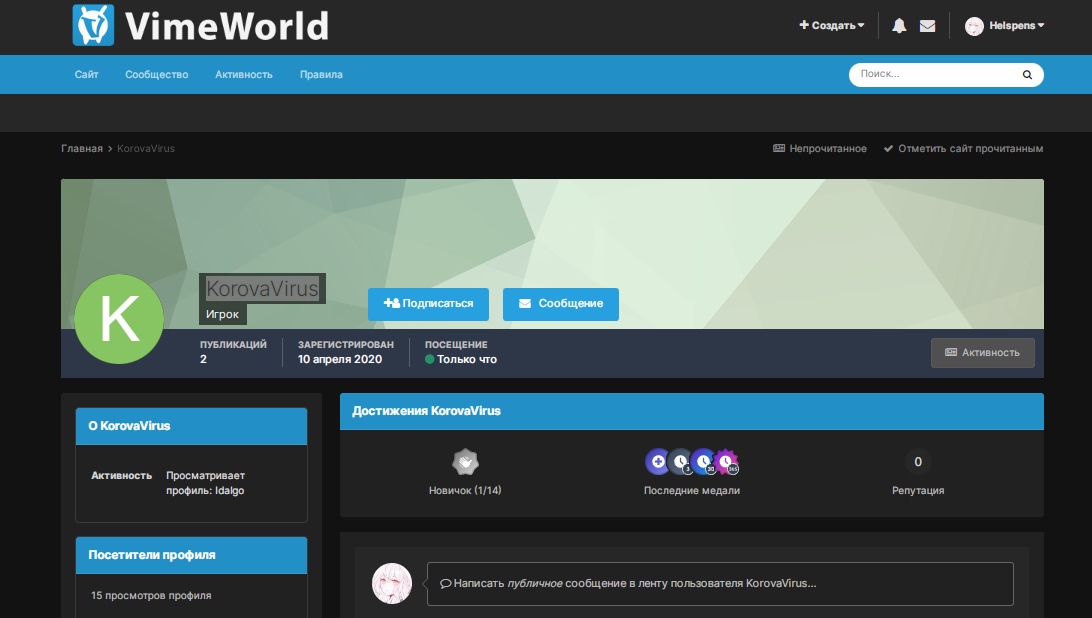Click the first medal with plus symbol
The height and width of the screenshot is (618, 1092).
point(657,461)
